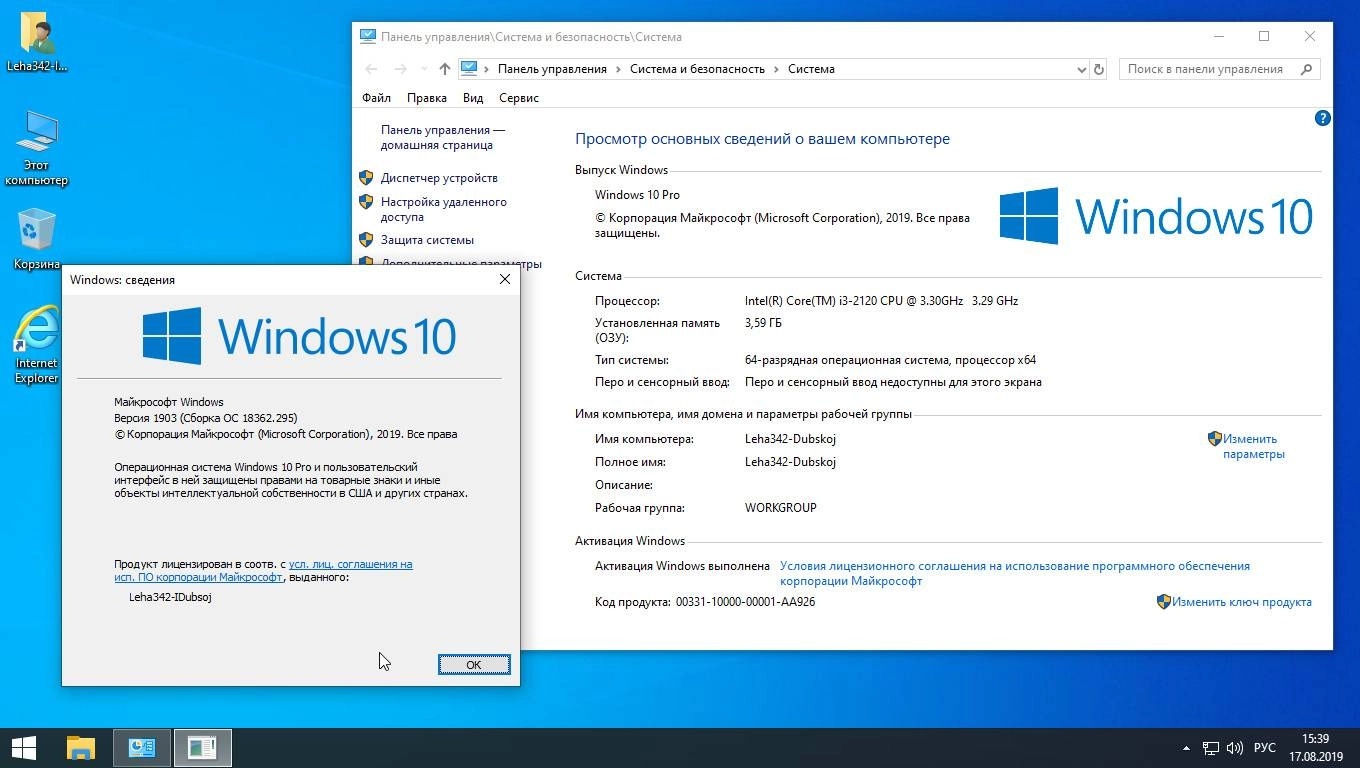Refresh the Control Panel page

pos(1098,69)
